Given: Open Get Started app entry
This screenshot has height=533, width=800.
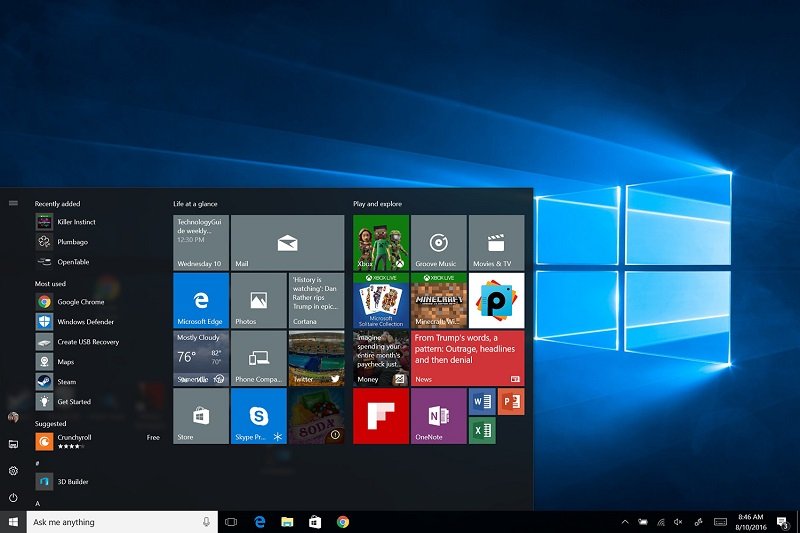Looking at the screenshot, I should (97, 401).
